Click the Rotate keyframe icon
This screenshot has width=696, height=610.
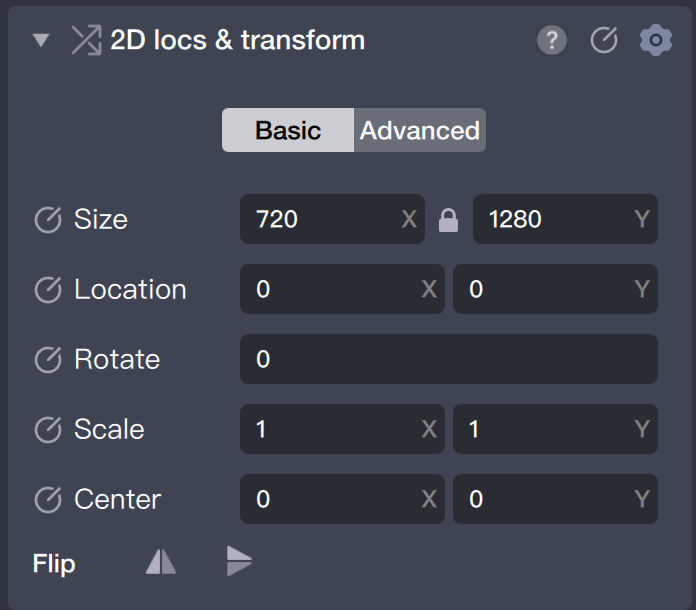48,360
